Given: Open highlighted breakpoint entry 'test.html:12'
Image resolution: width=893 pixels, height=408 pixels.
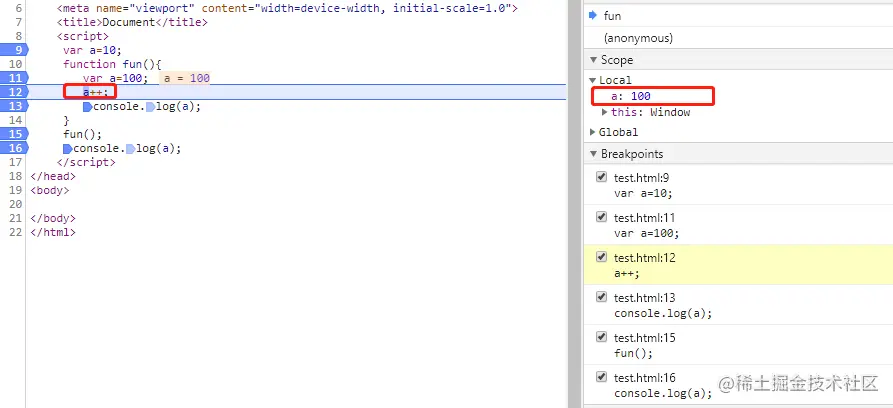Looking at the screenshot, I should pos(738,265).
